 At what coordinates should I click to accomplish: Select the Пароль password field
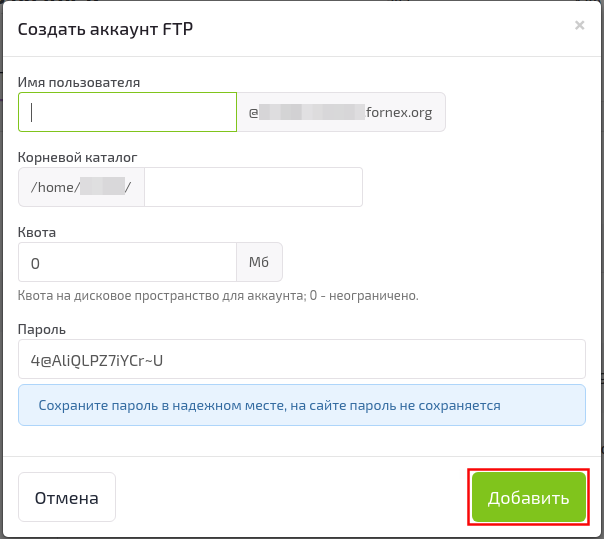coord(301,360)
